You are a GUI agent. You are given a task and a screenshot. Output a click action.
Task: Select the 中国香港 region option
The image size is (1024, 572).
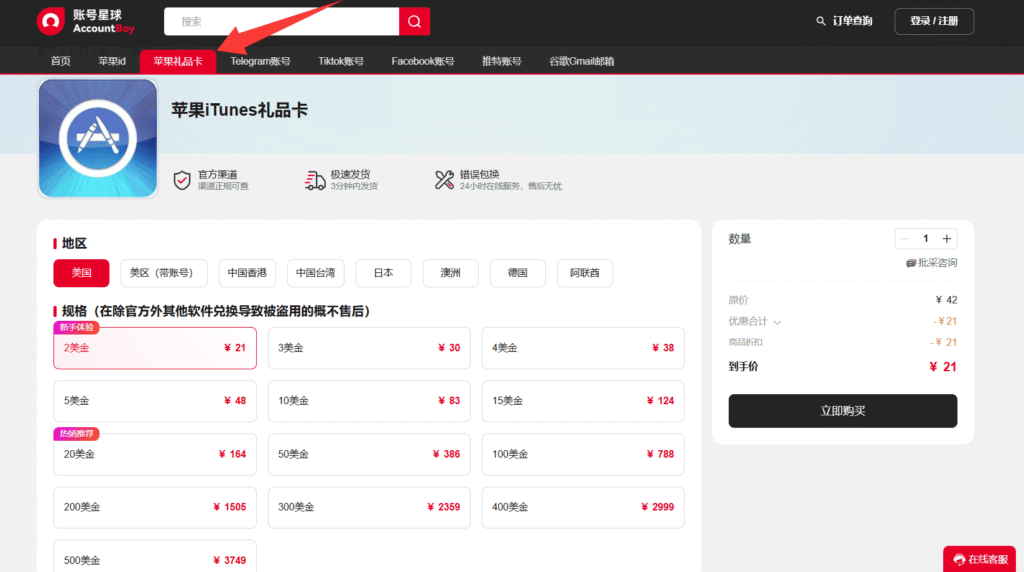pyautogui.click(x=247, y=273)
